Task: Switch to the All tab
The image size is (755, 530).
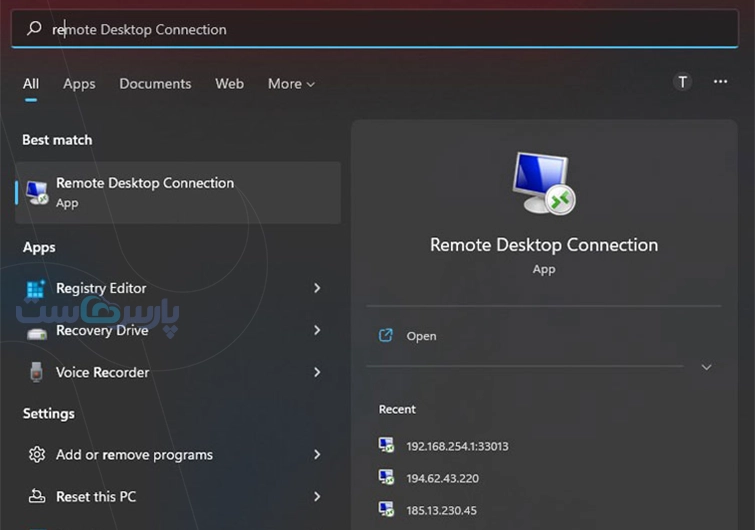Action: pyautogui.click(x=31, y=84)
